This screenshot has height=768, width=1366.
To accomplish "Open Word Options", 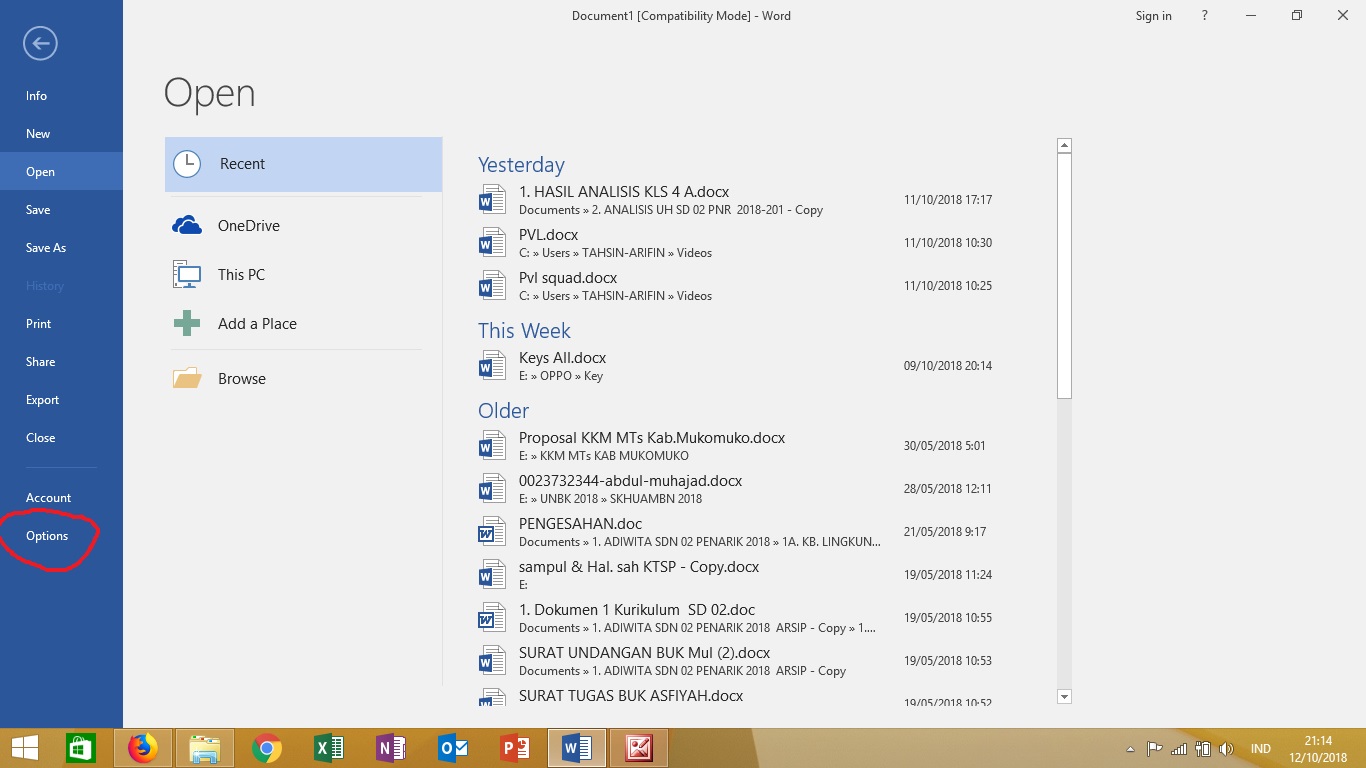I will coord(46,535).
